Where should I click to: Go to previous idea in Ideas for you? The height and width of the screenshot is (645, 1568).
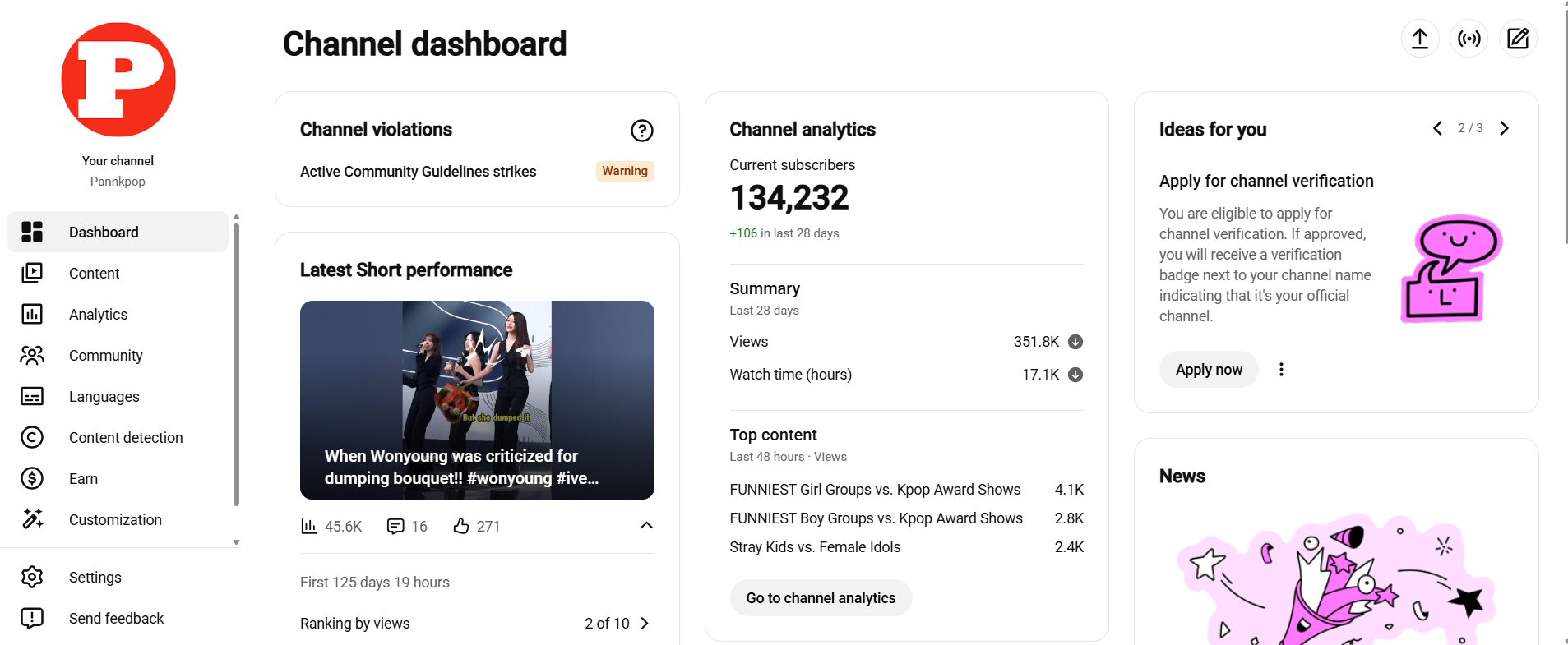pyautogui.click(x=1437, y=128)
